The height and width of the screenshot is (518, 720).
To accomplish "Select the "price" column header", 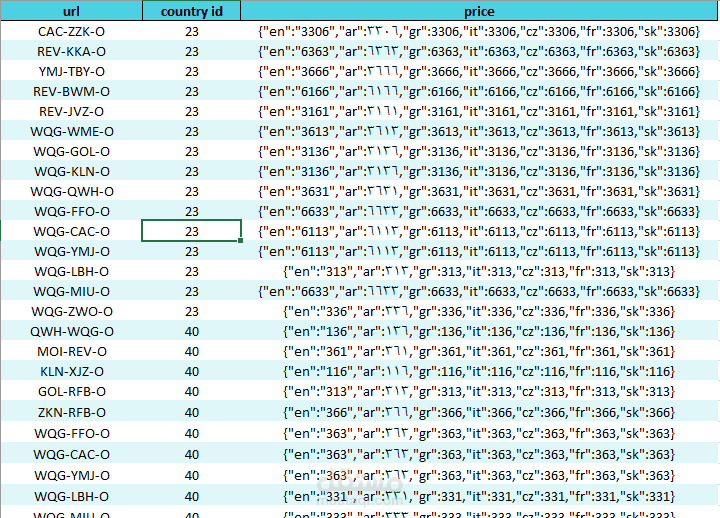I will pos(479,11).
